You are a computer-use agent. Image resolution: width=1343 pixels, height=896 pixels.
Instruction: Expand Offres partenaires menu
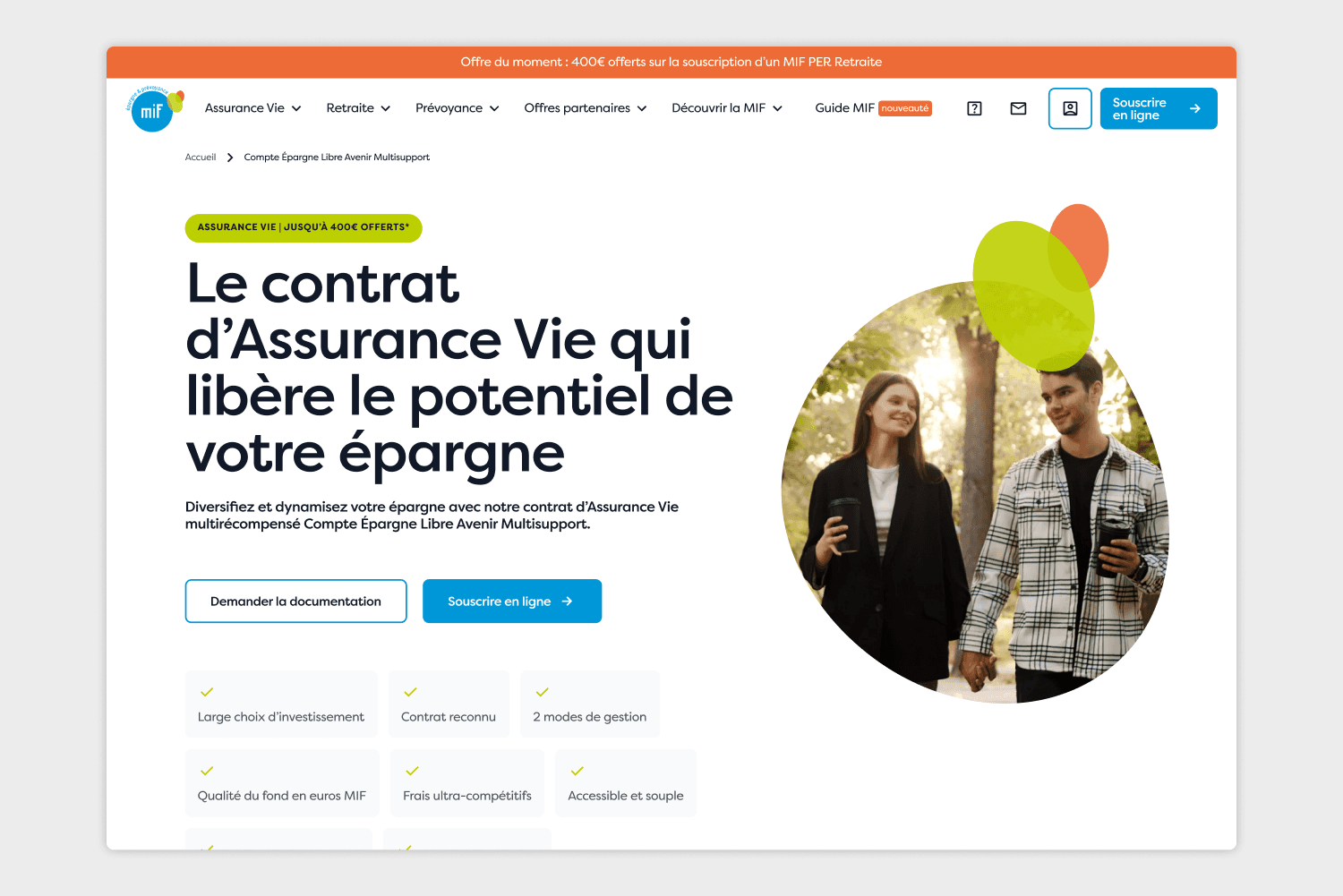click(x=586, y=108)
